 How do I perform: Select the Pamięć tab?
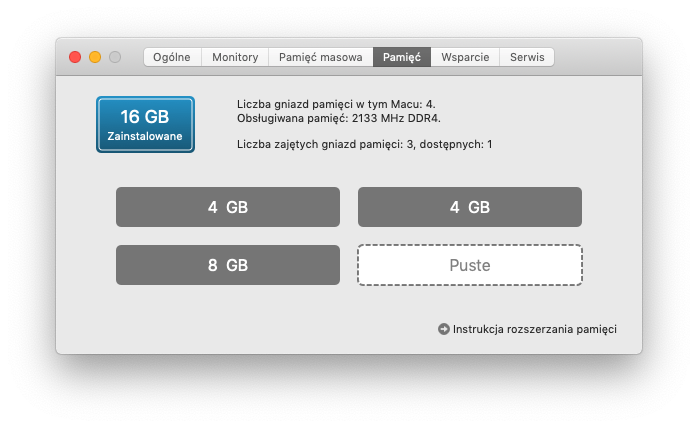(x=402, y=57)
